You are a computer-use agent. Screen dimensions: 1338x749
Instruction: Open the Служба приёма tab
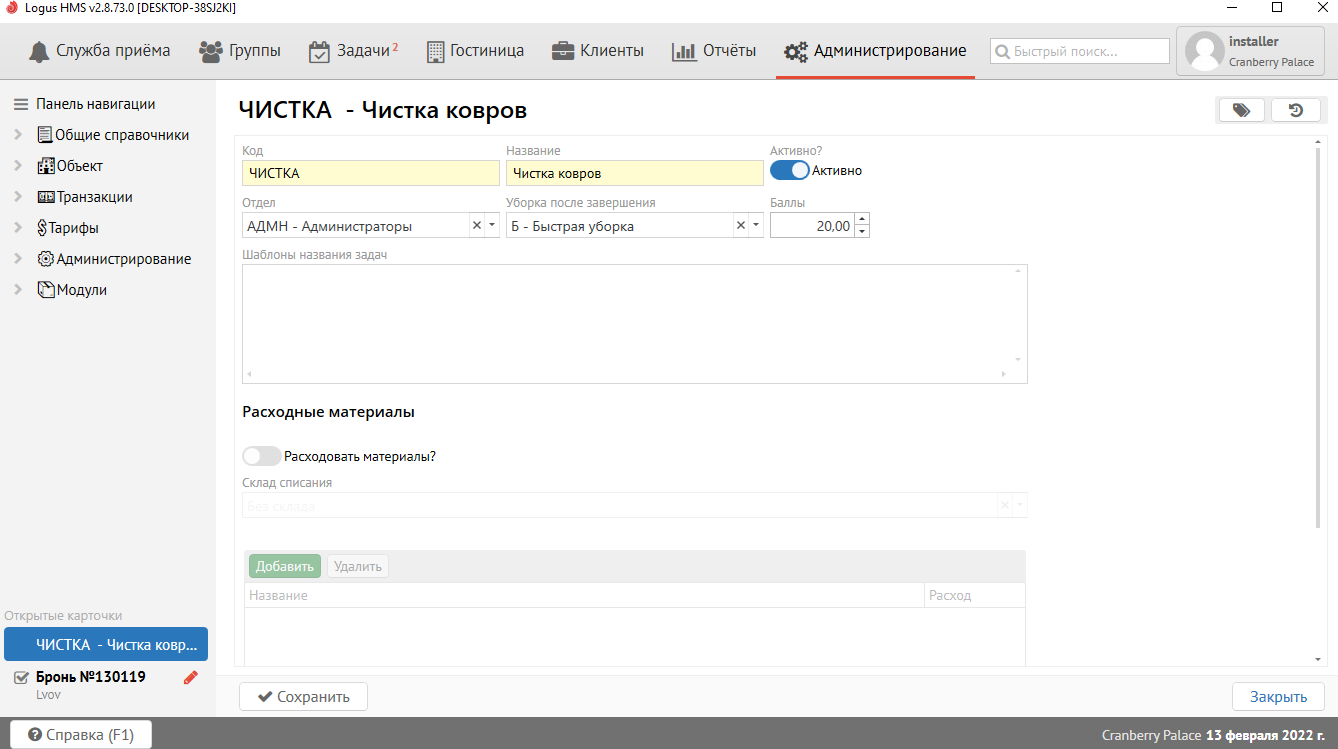(x=99, y=51)
